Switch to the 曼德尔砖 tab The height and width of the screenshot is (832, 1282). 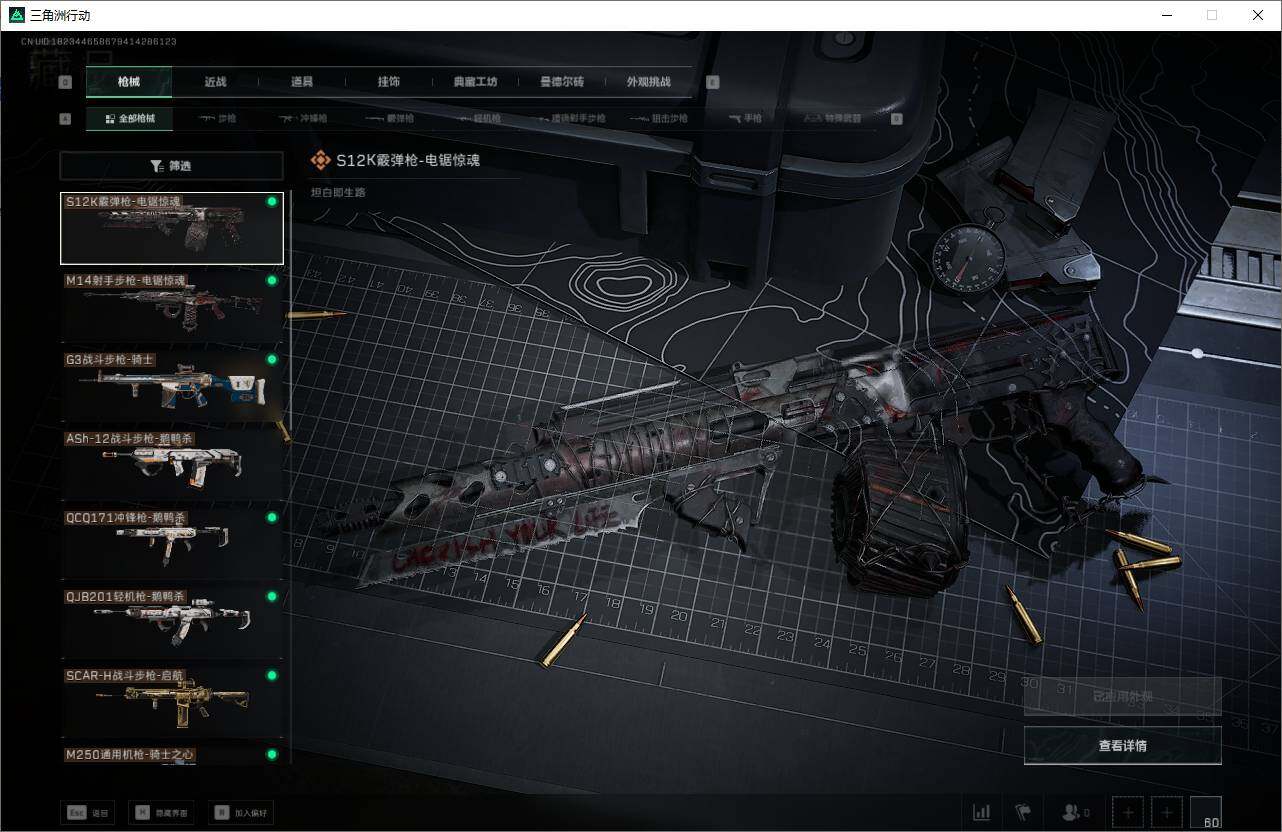(562, 82)
